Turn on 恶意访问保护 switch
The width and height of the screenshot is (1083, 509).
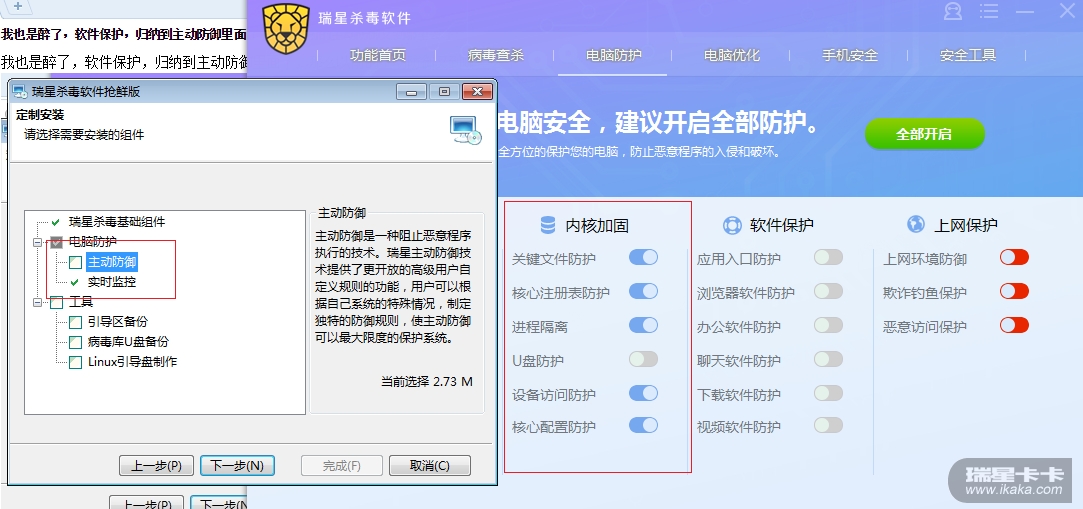click(1014, 325)
